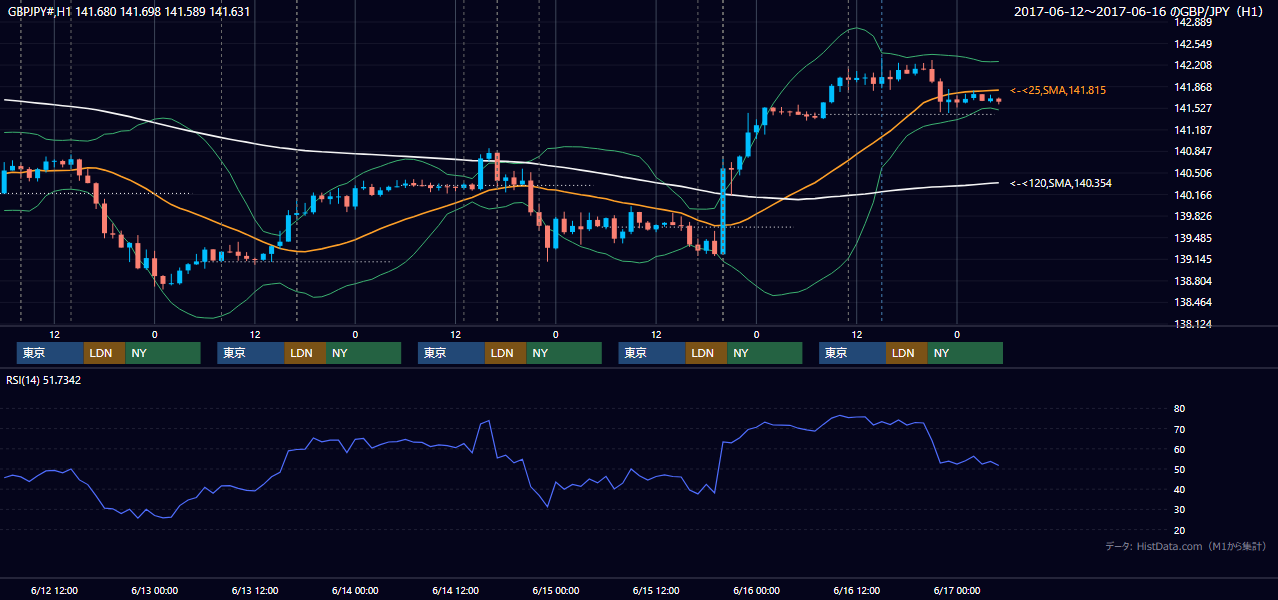Image resolution: width=1278 pixels, height=600 pixels.
Task: Click the rightmost NY session box
Action: (x=965, y=353)
